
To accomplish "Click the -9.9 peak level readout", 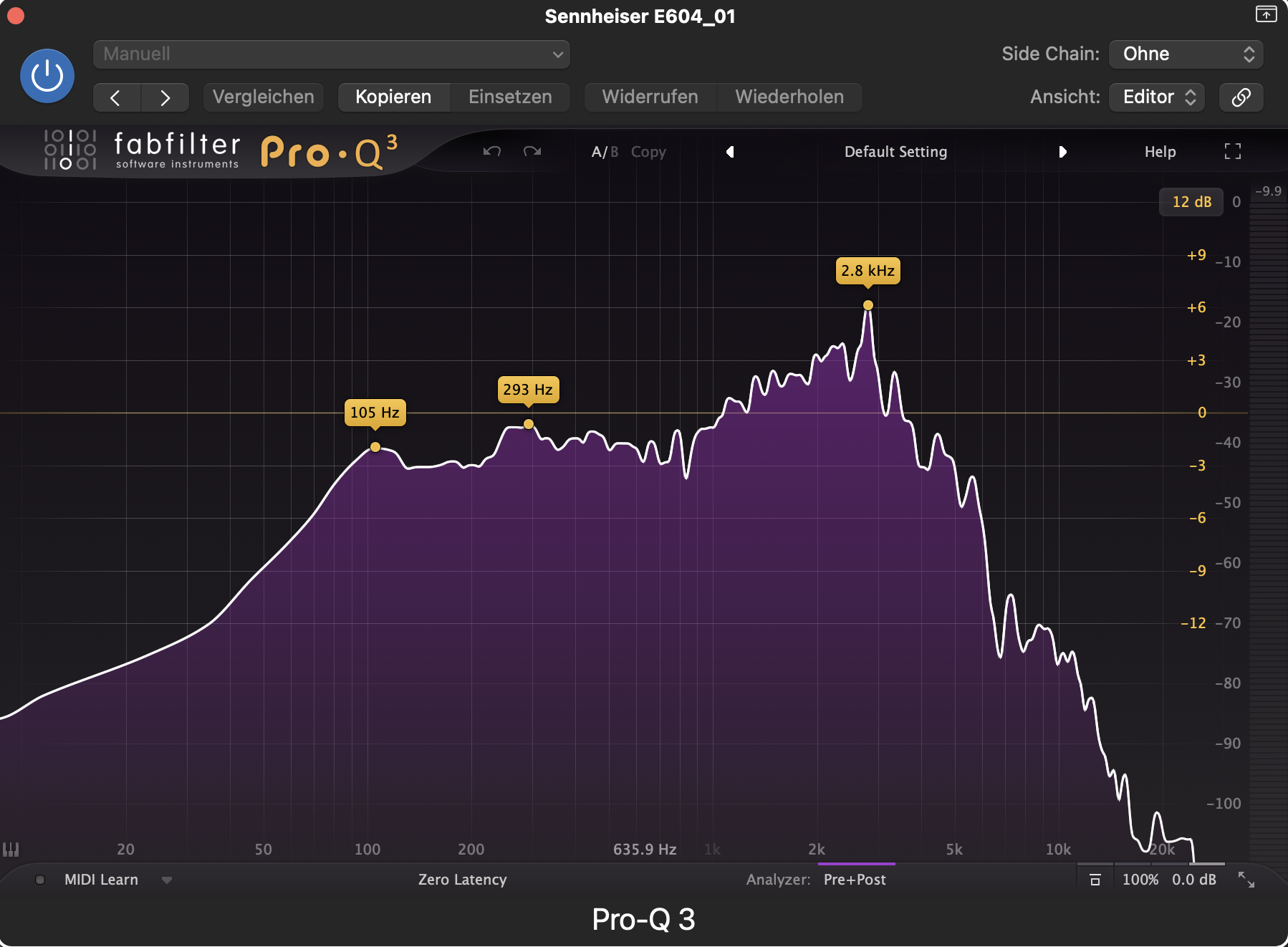I will coord(1268,191).
